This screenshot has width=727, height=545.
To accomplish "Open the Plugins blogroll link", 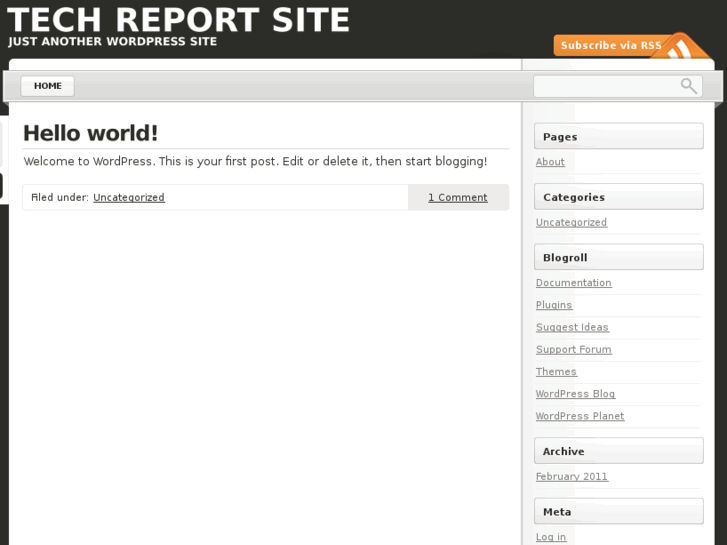I will point(554,305).
